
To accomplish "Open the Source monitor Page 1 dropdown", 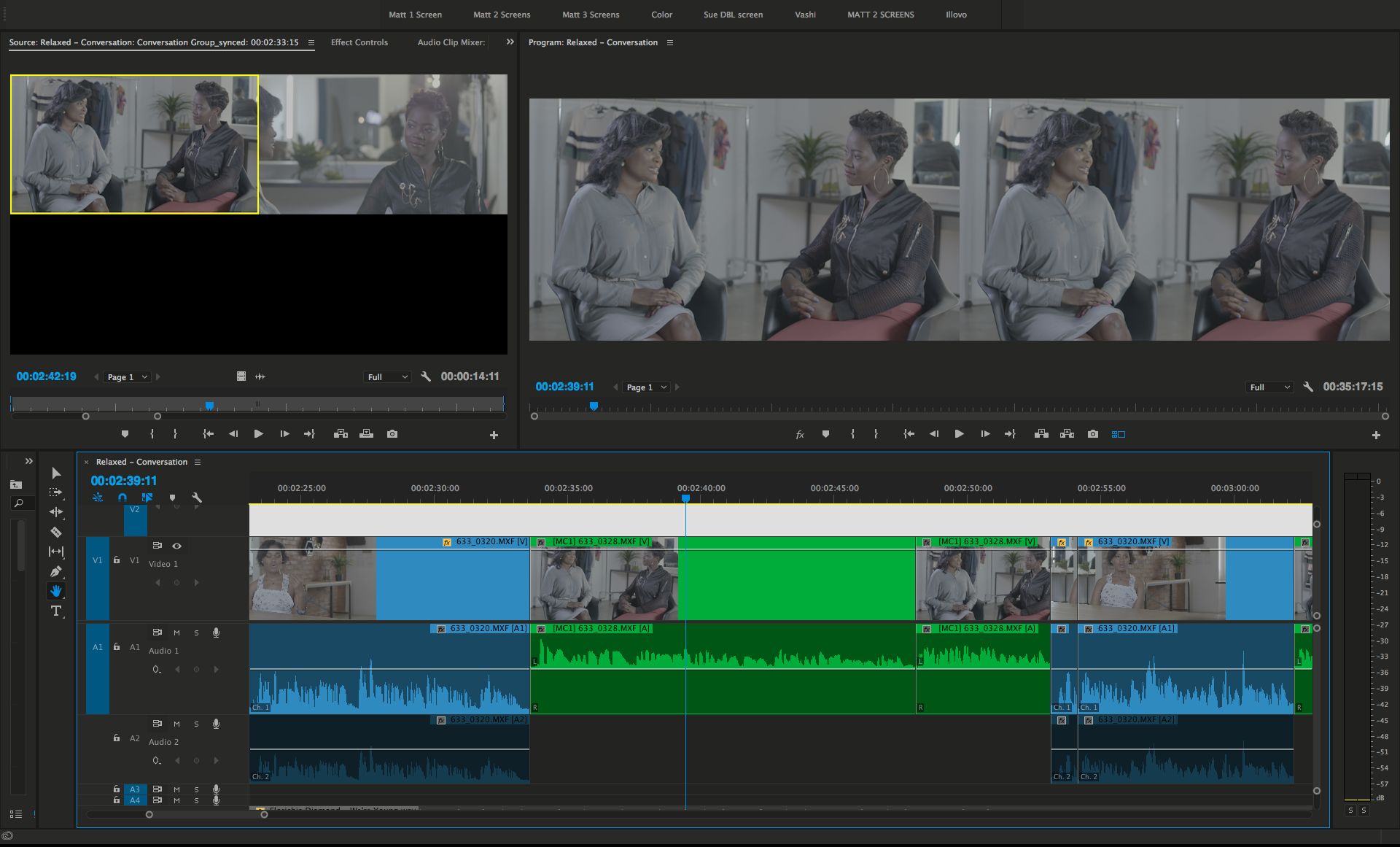I will click(x=128, y=377).
